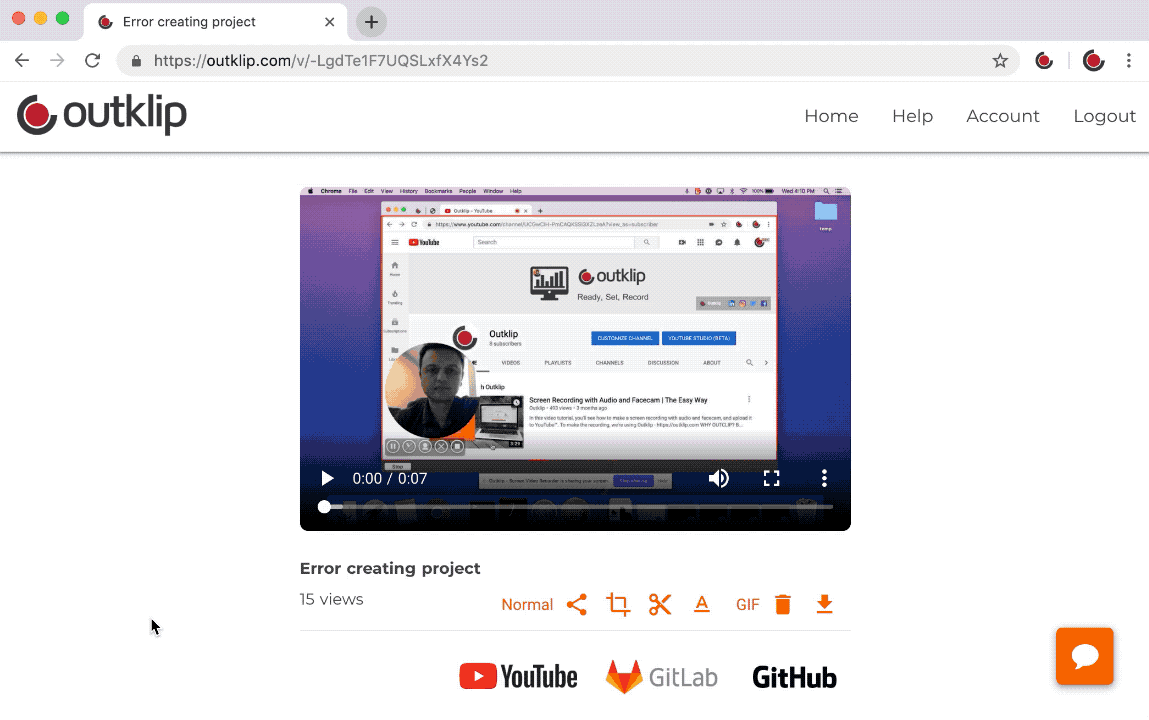Viewport: 1149px width, 720px height.
Task: Open Account settings
Action: coord(1002,116)
